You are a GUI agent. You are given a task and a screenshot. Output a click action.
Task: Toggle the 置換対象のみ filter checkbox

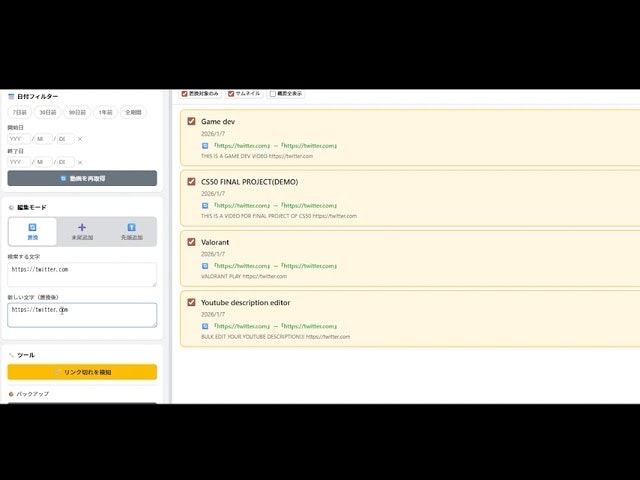[x=184, y=94]
